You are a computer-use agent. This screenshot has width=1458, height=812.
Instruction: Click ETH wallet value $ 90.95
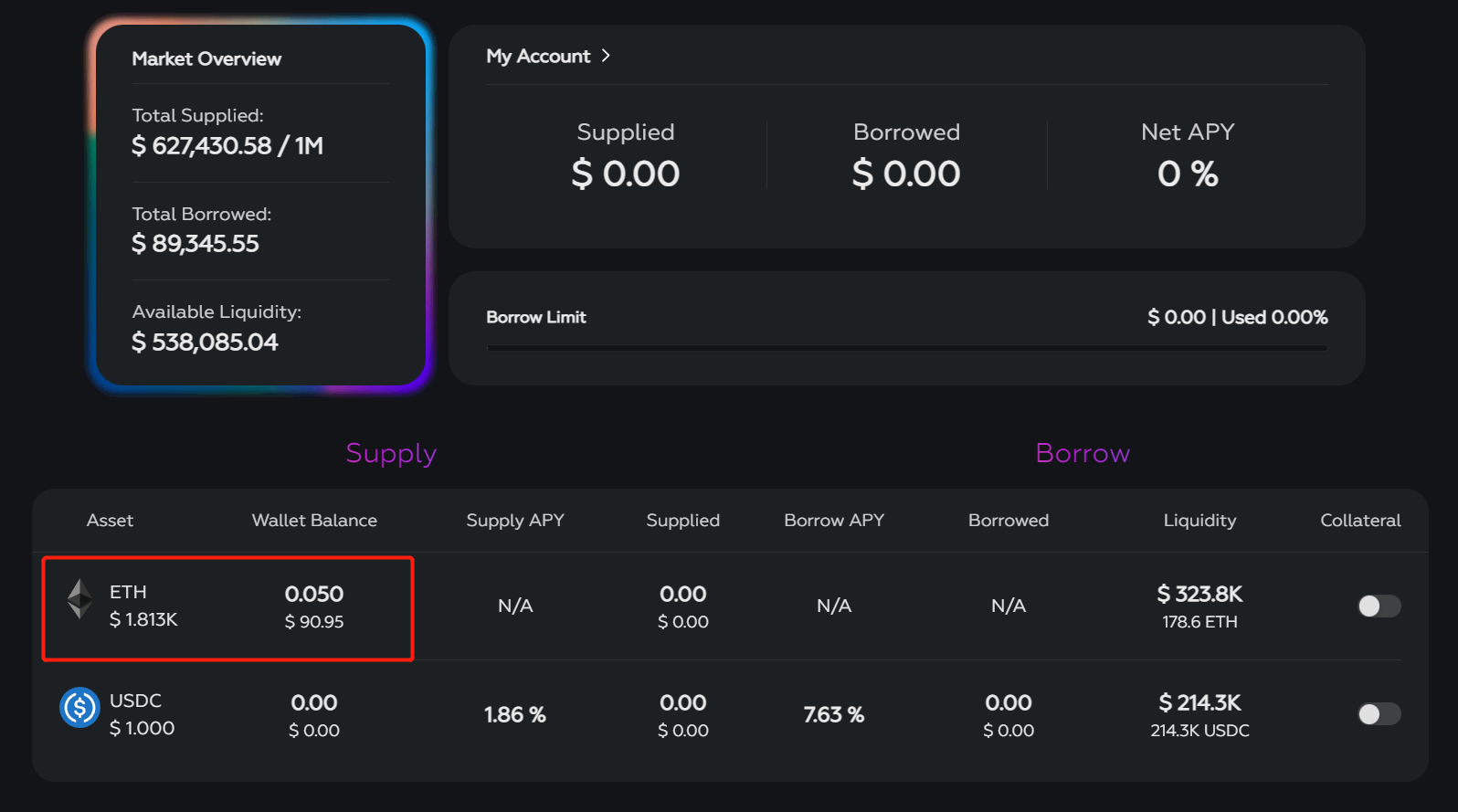click(x=314, y=622)
